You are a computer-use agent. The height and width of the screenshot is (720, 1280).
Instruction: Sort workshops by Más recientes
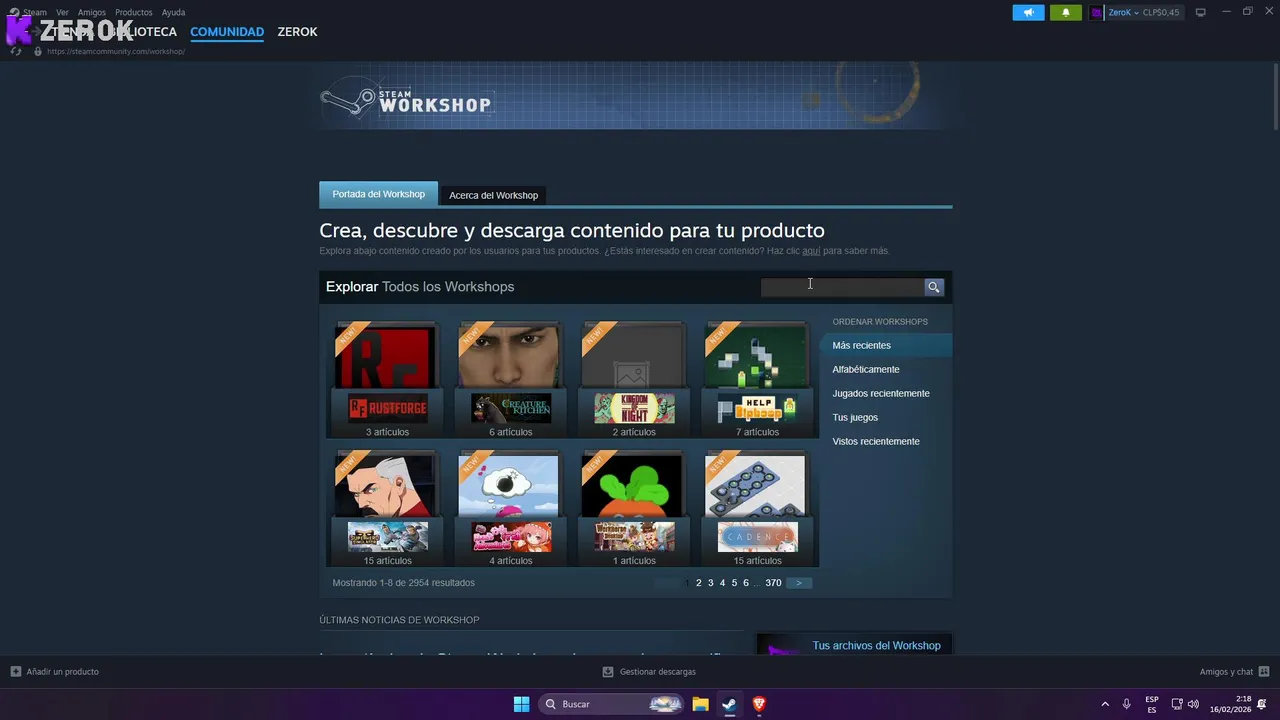click(885, 345)
